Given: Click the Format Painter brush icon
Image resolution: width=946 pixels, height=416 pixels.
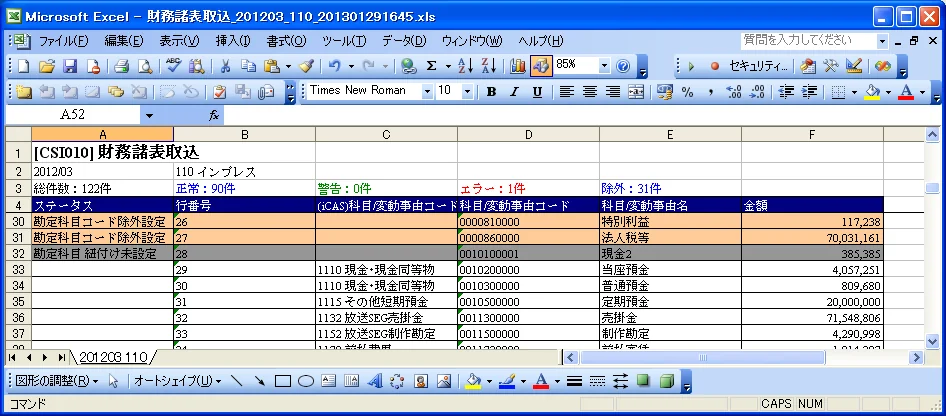Looking at the screenshot, I should pyautogui.click(x=307, y=66).
